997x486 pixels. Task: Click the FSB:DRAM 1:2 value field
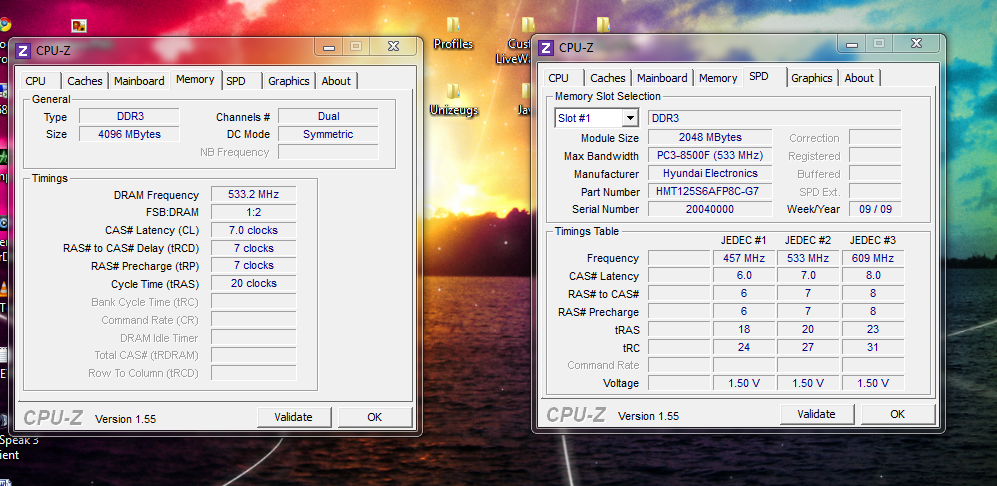254,212
